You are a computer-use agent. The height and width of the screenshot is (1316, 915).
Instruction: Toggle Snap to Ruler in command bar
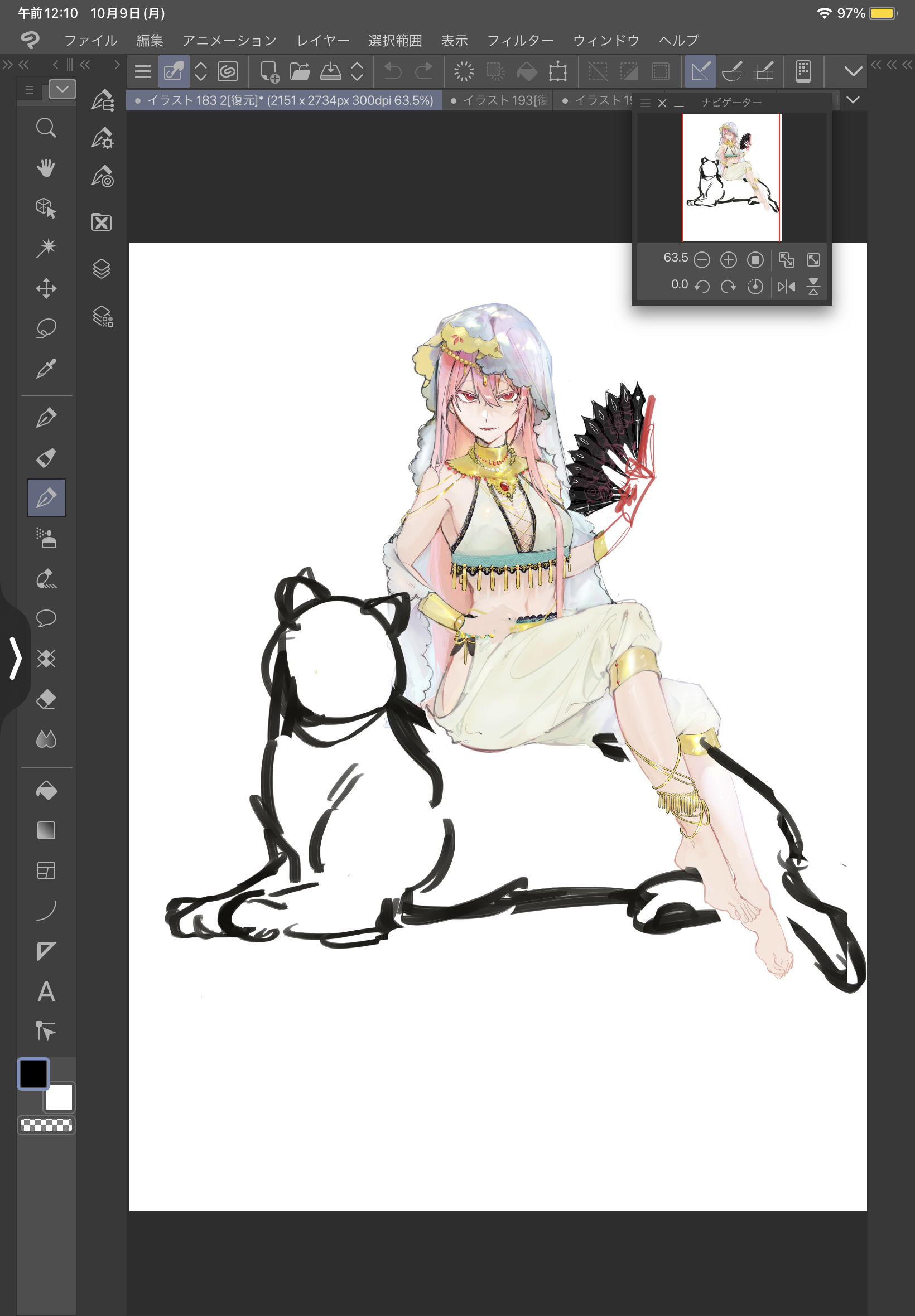(701, 71)
